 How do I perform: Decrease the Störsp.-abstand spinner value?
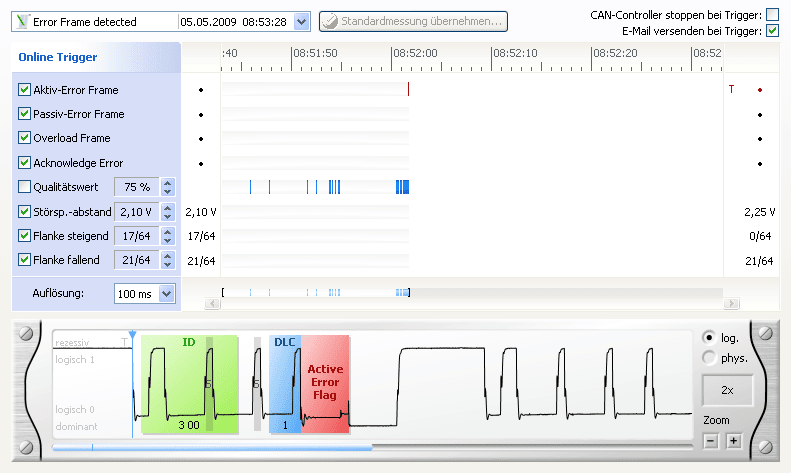[x=168, y=216]
